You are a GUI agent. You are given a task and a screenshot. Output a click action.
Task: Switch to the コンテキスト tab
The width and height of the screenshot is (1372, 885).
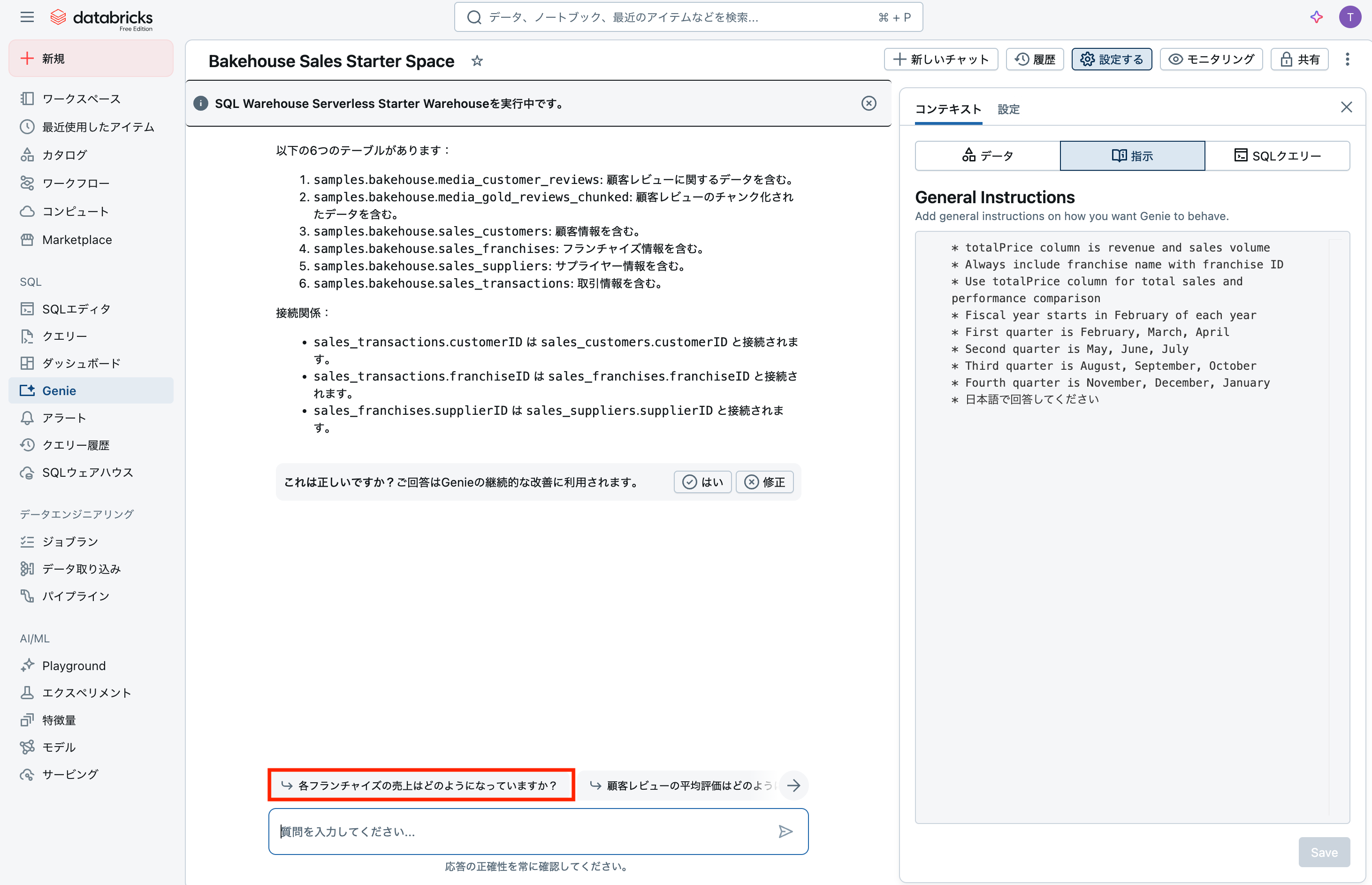tap(948, 109)
